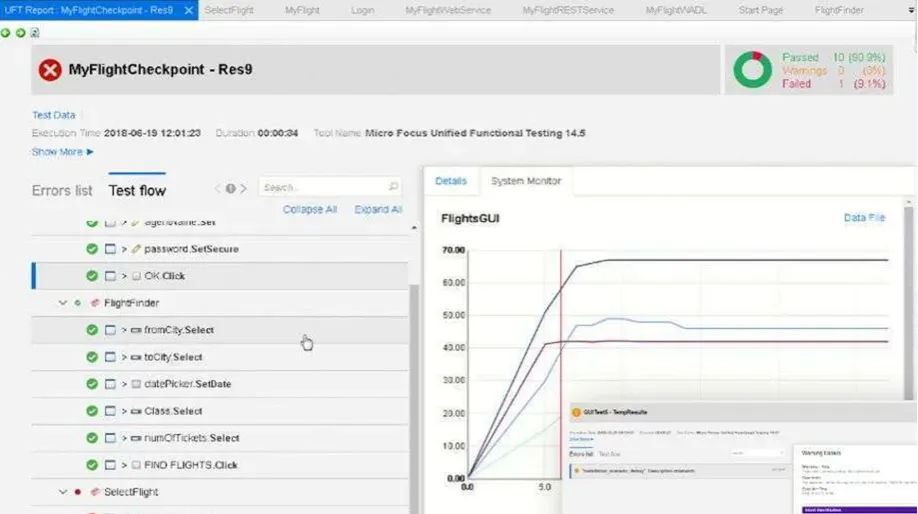Screen dimensions: 918x514
Task: Close the UFT Report tab
Action: point(189,10)
